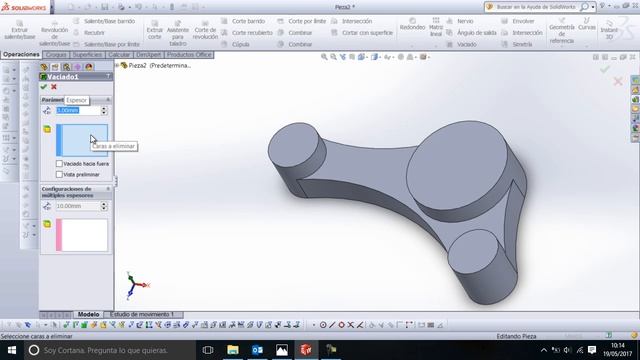Select Cúpula dome tool
Screen dimensions: 640x360
236,44
